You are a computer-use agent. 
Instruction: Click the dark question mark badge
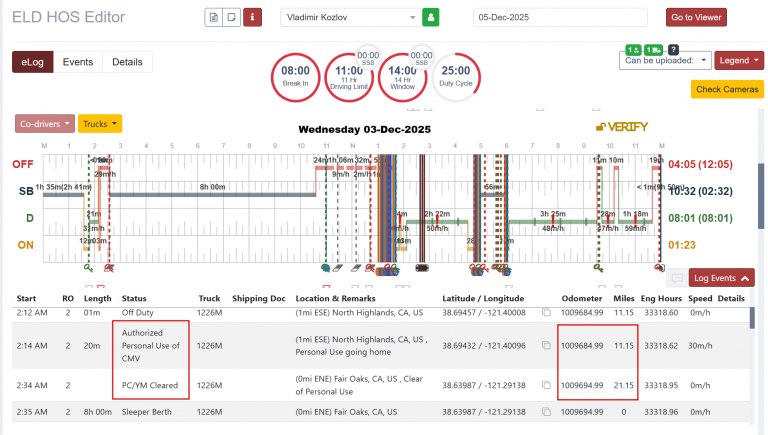tap(674, 49)
